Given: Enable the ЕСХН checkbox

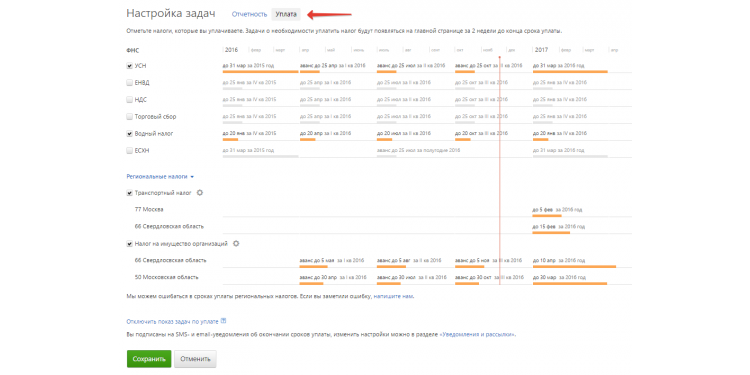Looking at the screenshot, I should click(129, 151).
